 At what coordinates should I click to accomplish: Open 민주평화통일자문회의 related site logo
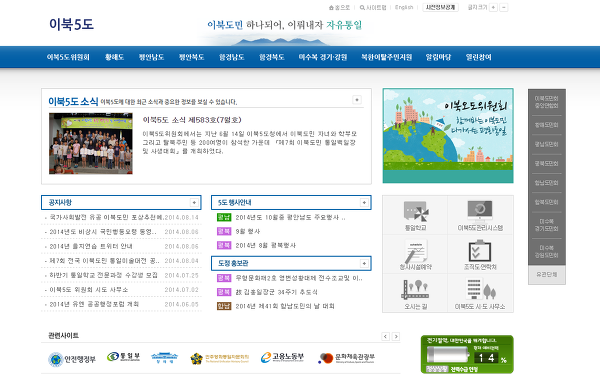(220, 358)
